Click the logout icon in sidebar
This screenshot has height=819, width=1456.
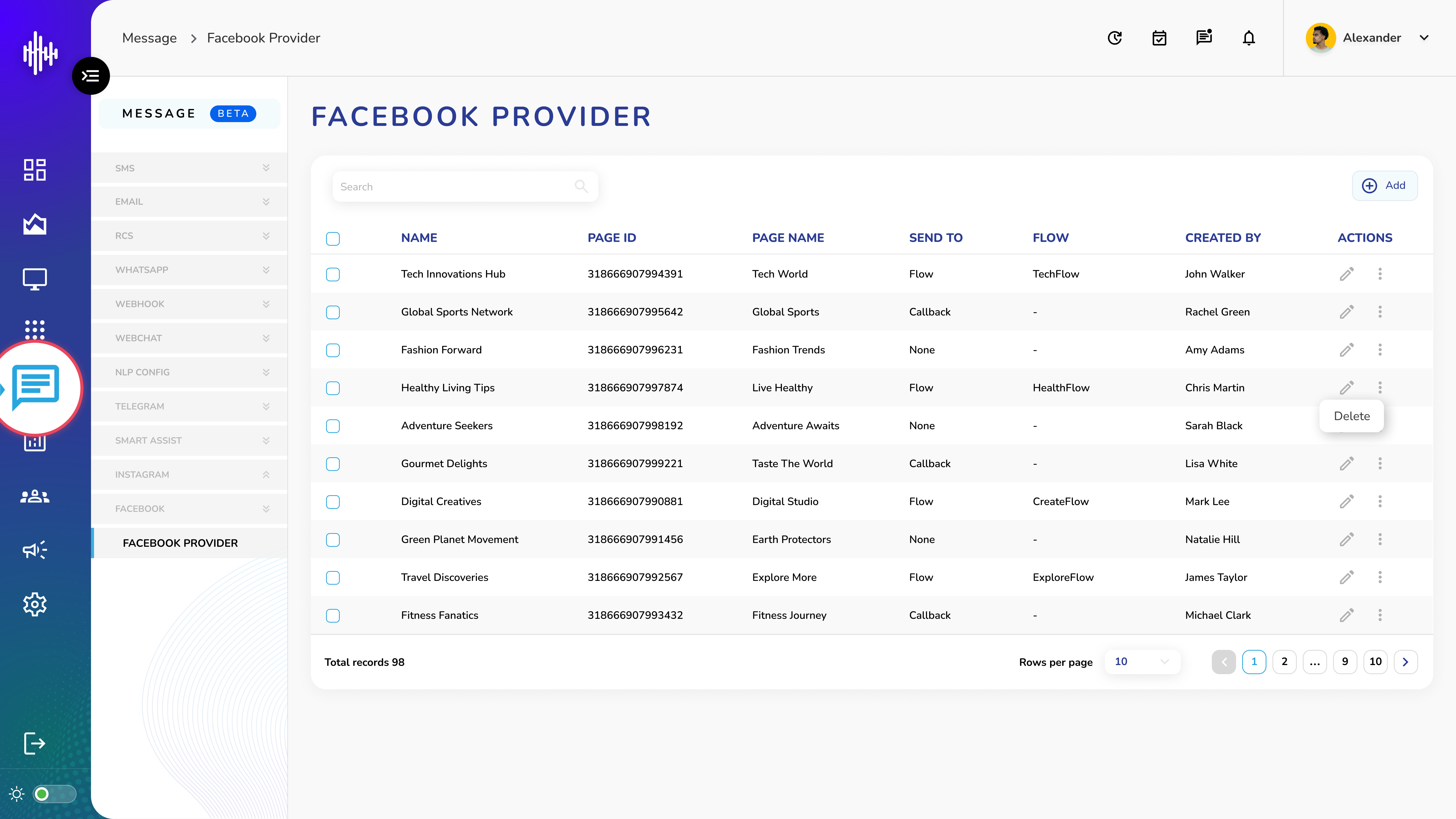point(34,743)
